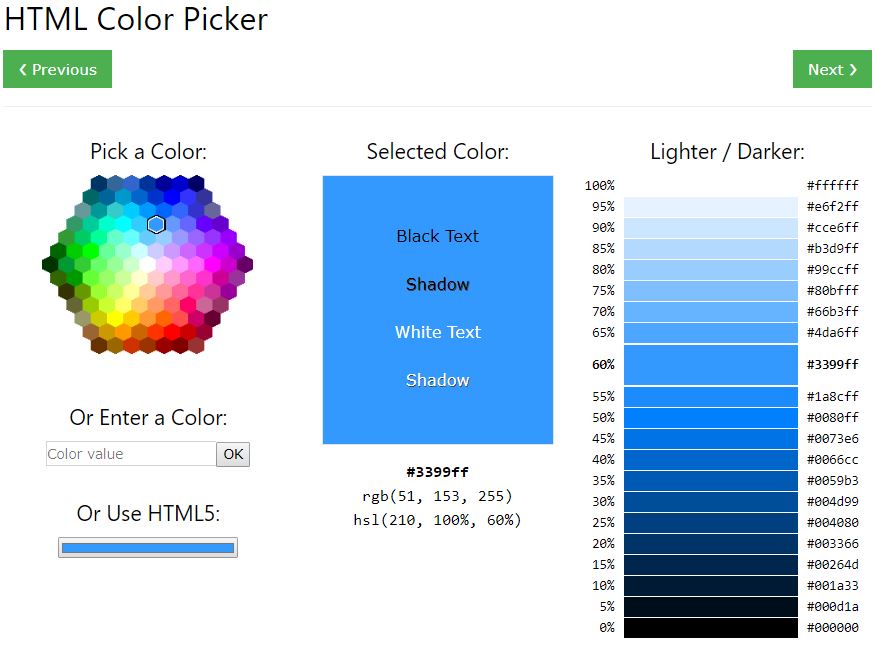Image resolution: width=876 pixels, height=649 pixels.
Task: Select the highlighted blue hexagon in color wheel
Action: (155, 225)
